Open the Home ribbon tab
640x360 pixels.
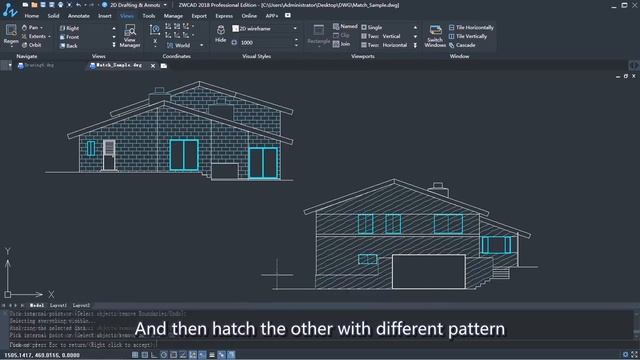[x=31, y=16]
